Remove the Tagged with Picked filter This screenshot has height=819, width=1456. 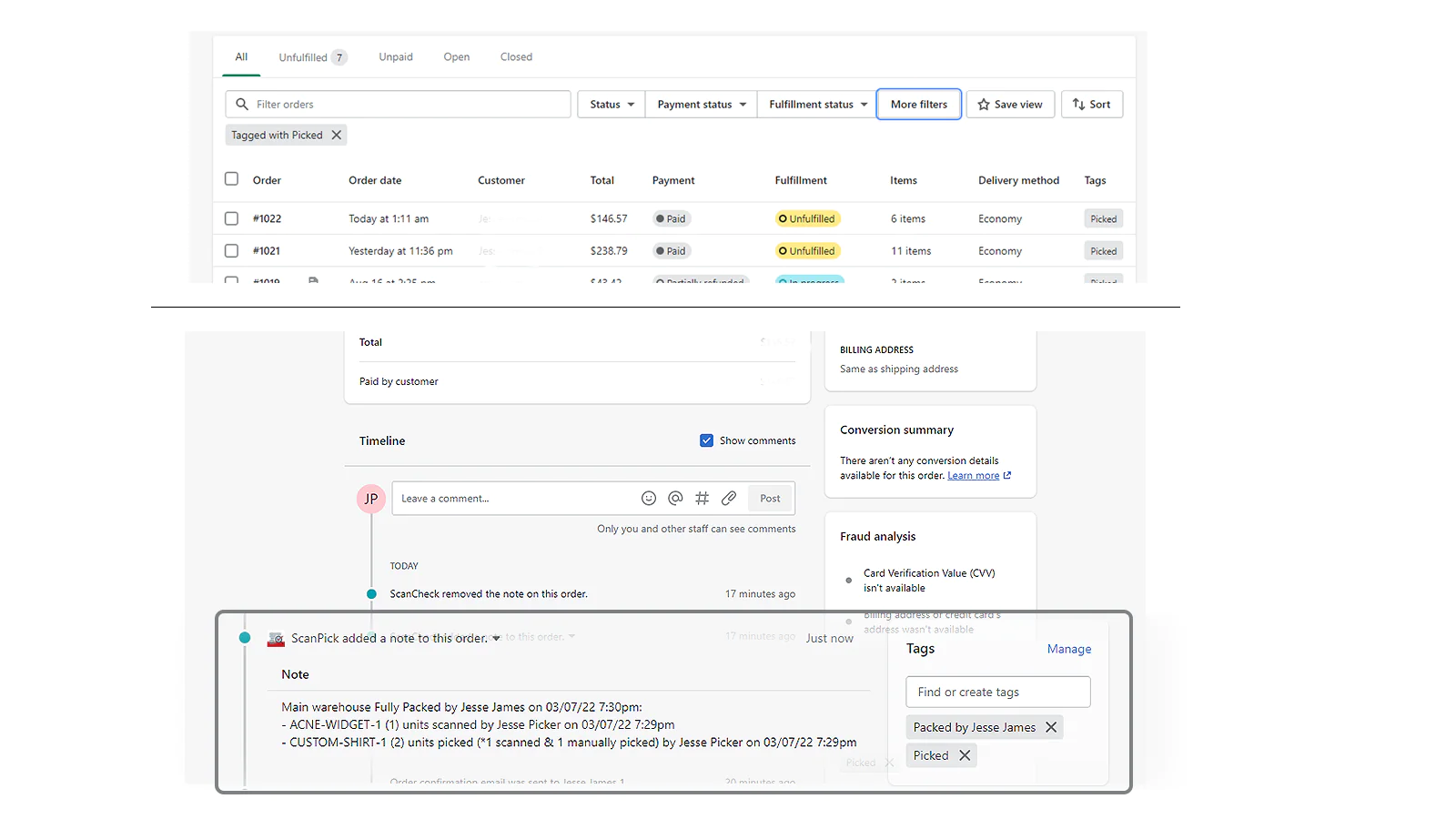[x=337, y=136]
